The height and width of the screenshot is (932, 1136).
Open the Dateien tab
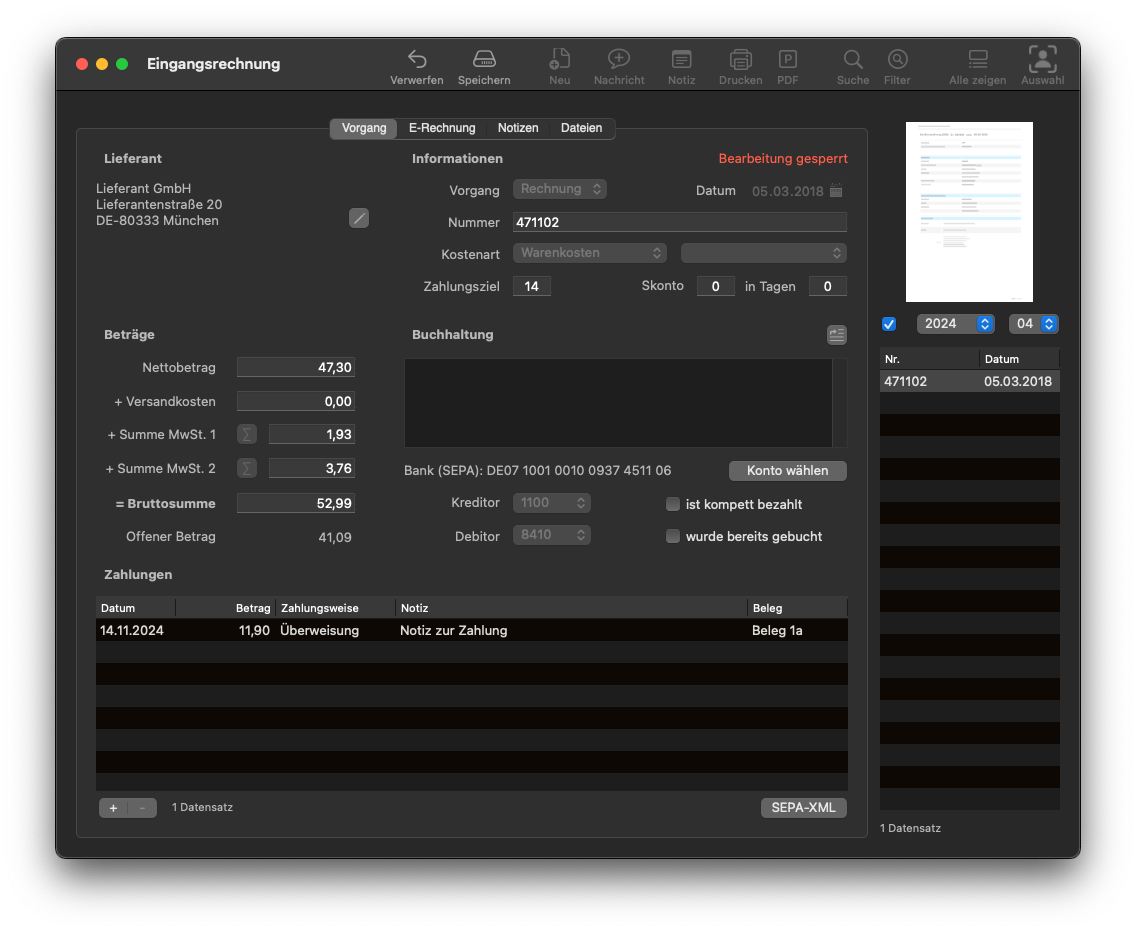pyautogui.click(x=581, y=128)
